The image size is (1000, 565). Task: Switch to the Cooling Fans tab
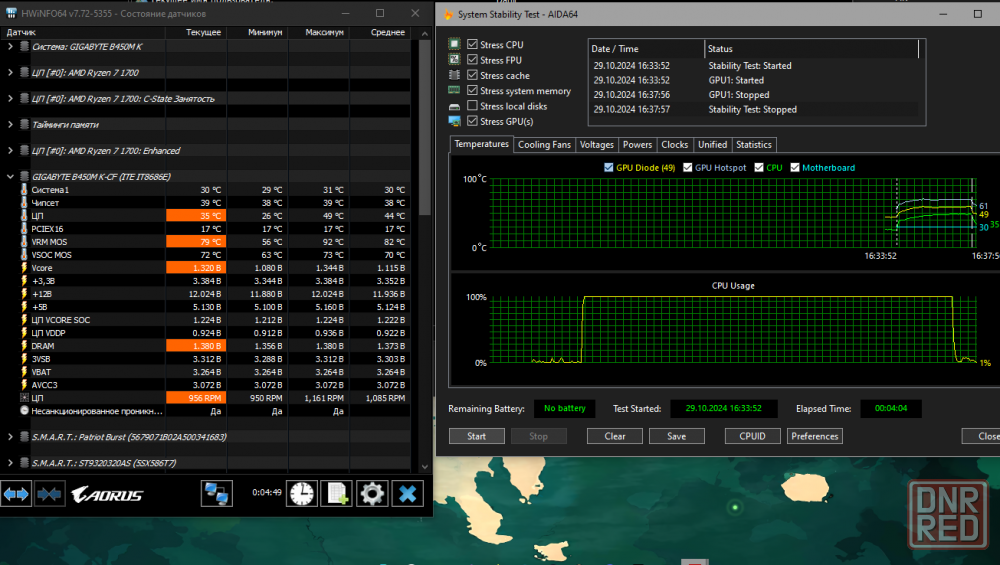point(544,145)
